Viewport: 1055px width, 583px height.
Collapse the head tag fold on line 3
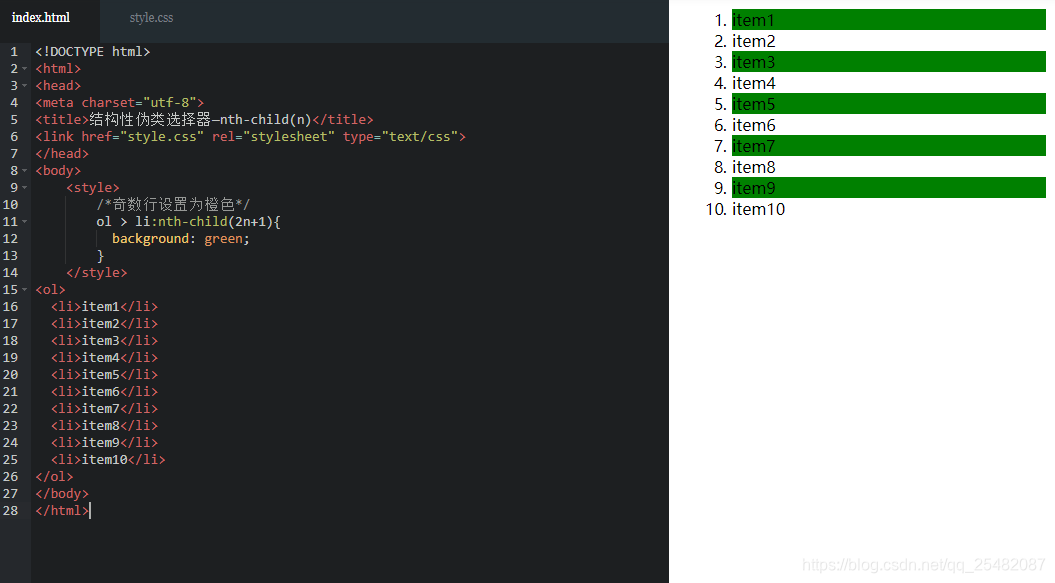(x=25, y=85)
